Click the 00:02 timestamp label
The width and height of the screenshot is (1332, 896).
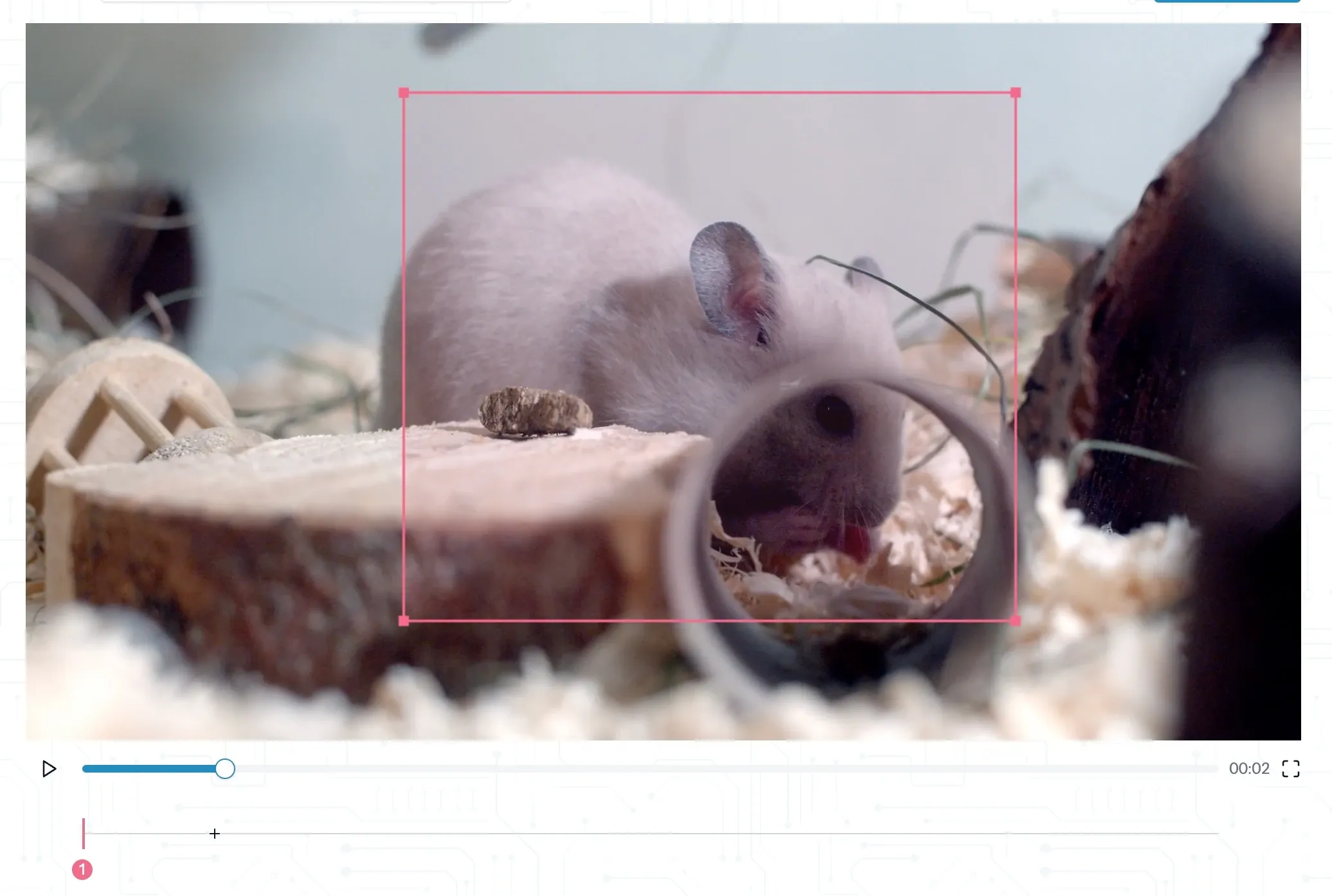pos(1248,769)
